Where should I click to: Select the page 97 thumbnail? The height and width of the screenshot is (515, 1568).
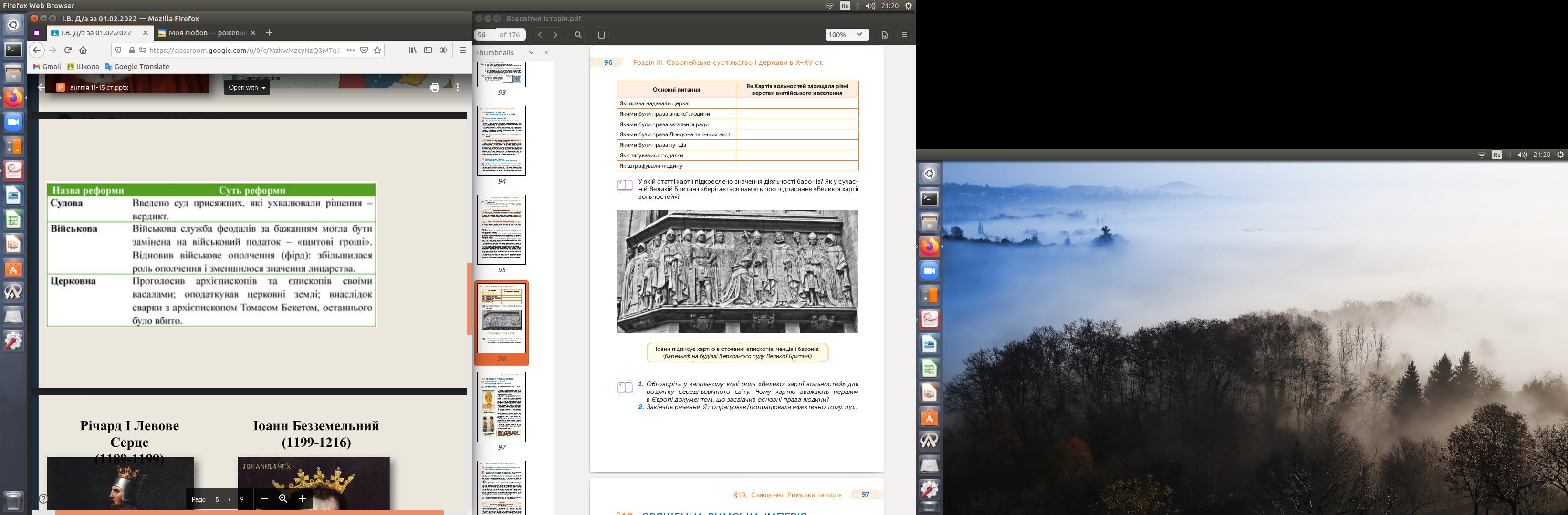click(x=501, y=407)
